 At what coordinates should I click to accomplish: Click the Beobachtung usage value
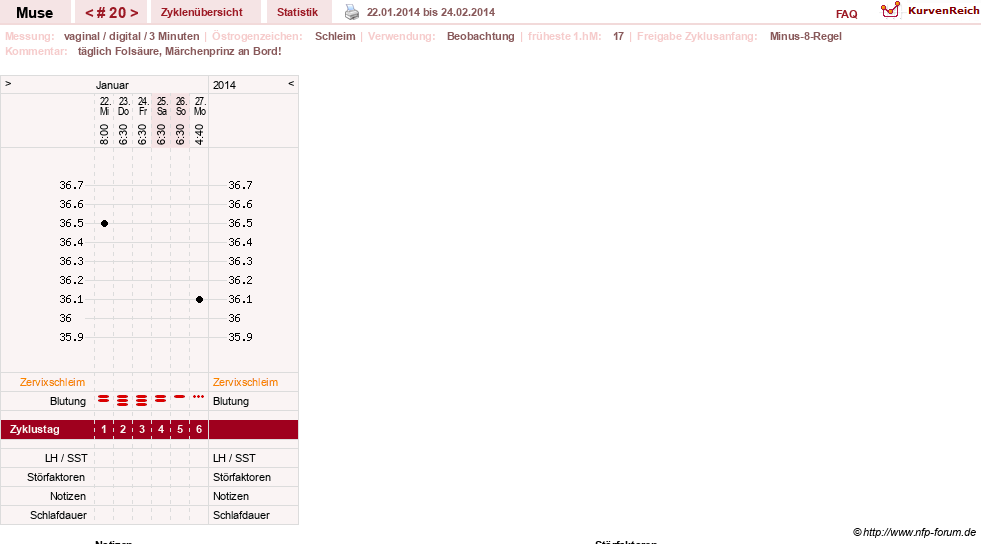coord(480,36)
